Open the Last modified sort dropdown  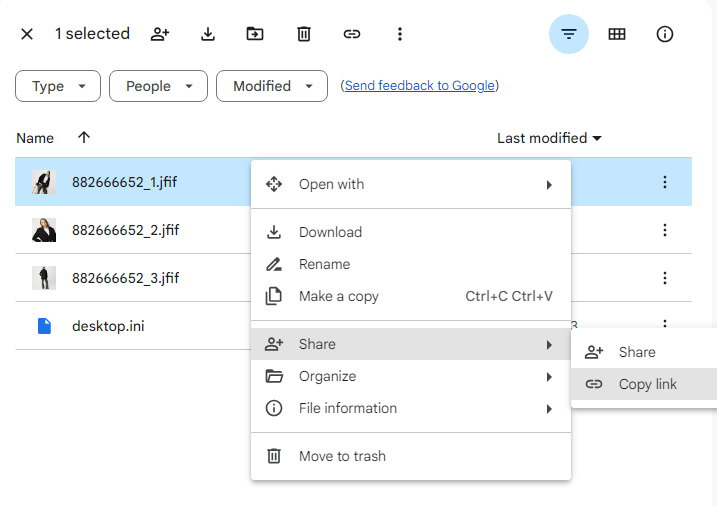tap(549, 138)
